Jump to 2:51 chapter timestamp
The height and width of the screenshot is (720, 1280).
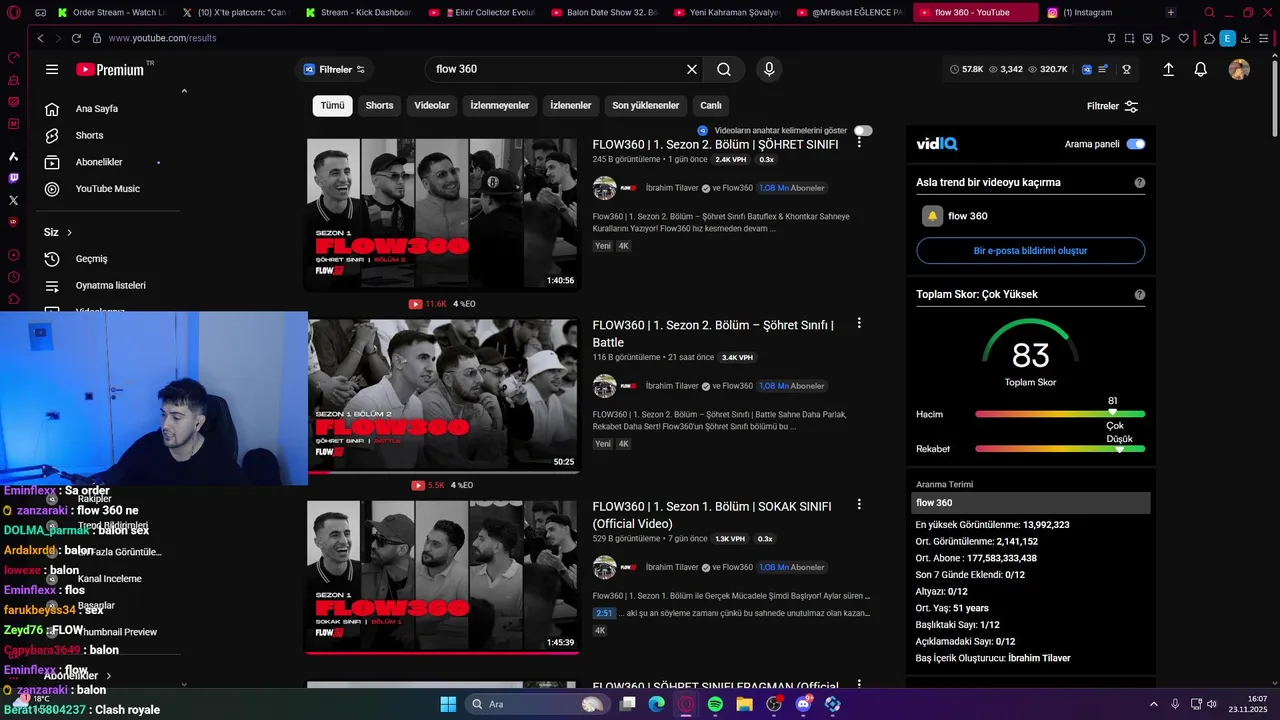604,613
